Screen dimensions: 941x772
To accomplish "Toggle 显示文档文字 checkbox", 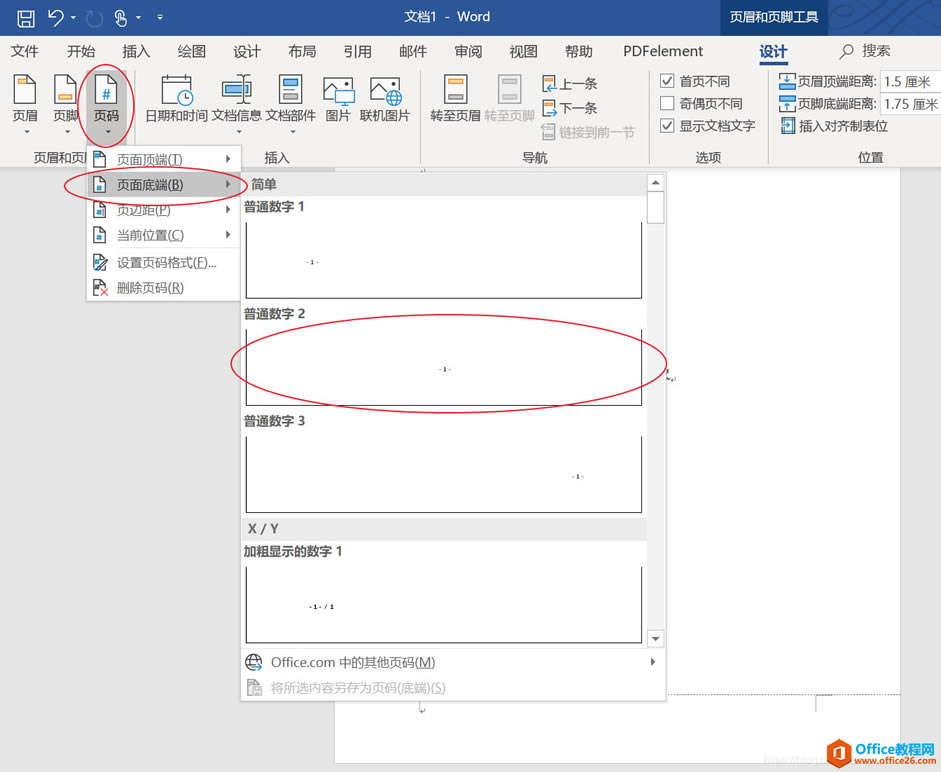I will (667, 126).
